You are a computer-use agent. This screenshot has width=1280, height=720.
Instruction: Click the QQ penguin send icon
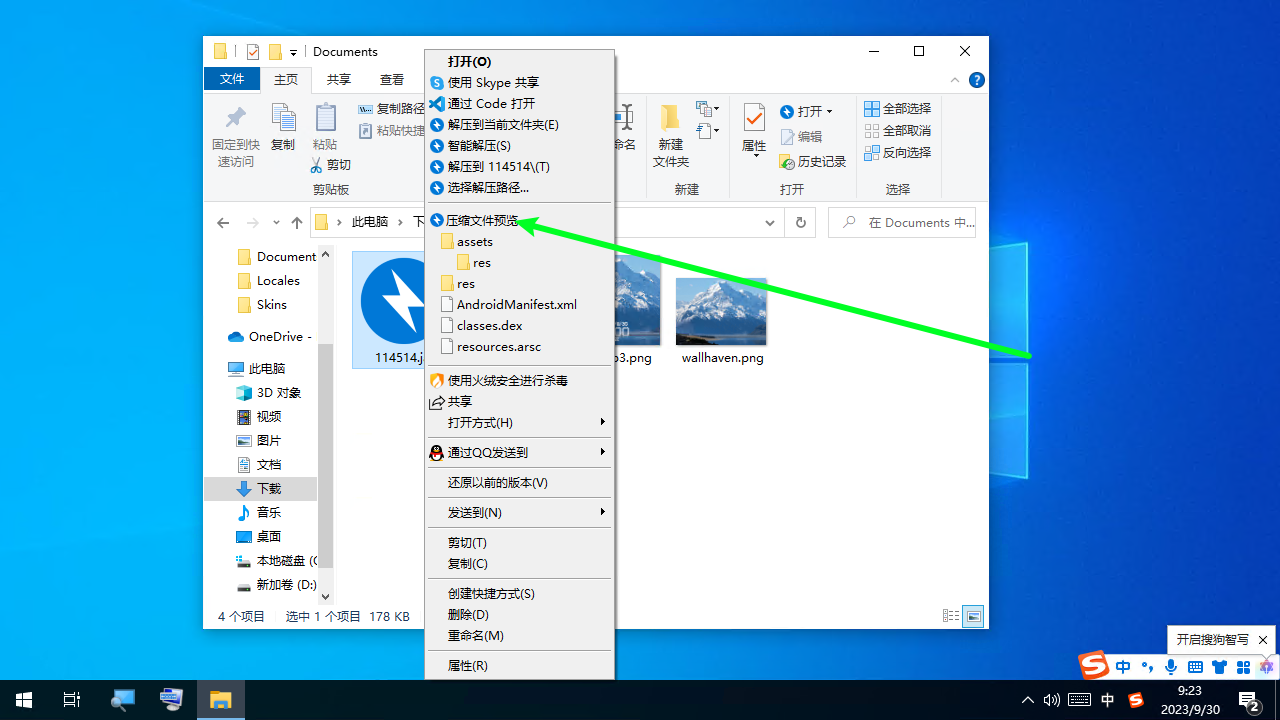[x=436, y=453]
